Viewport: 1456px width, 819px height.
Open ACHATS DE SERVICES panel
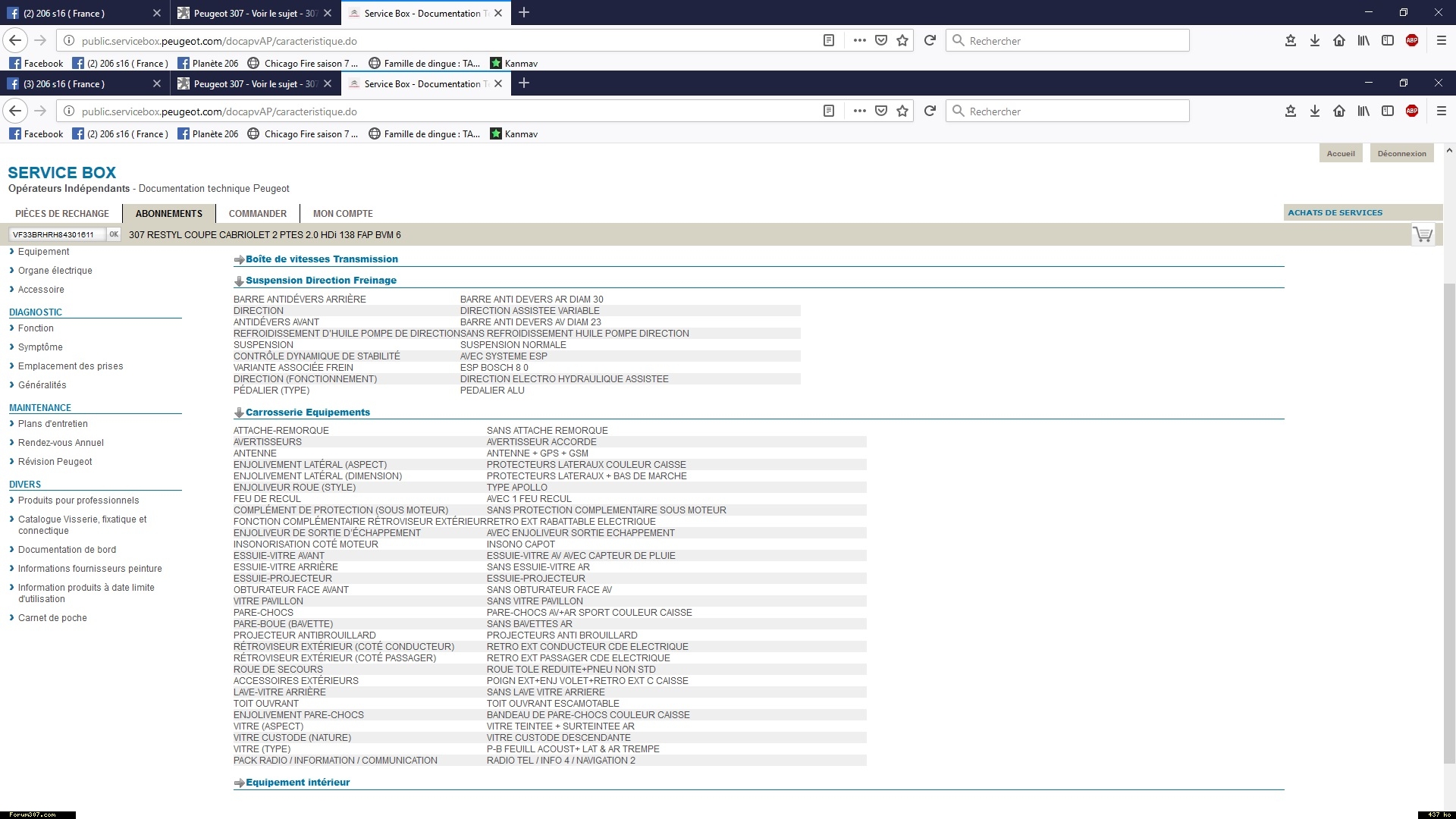pos(1335,213)
